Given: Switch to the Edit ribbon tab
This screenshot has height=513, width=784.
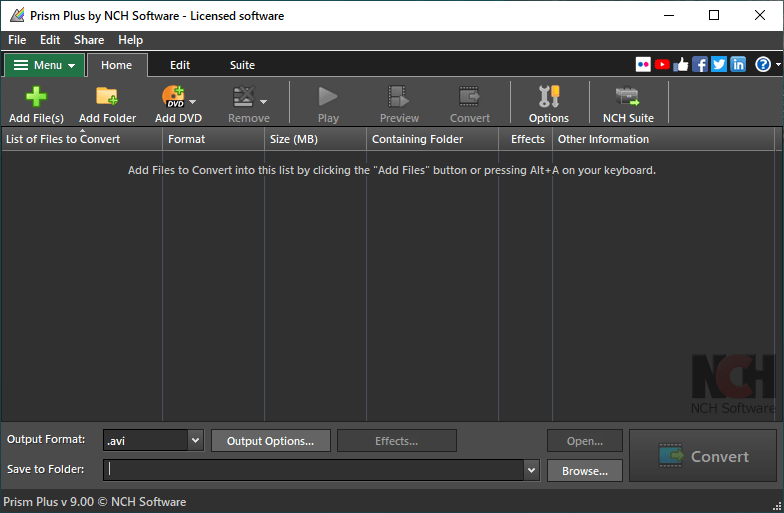Looking at the screenshot, I should click(x=180, y=65).
